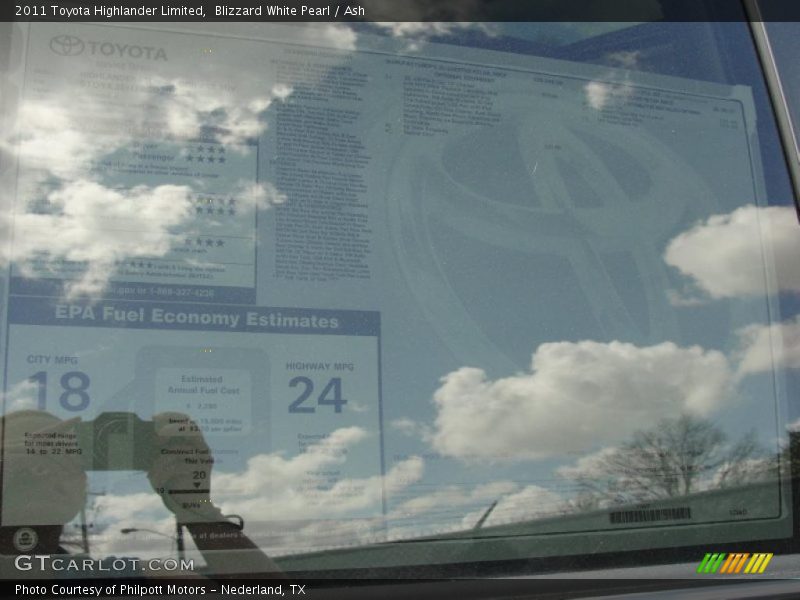Click the "2011 Toyota Highlander Limited" caption title
This screenshot has width=800, height=600.
(110, 10)
